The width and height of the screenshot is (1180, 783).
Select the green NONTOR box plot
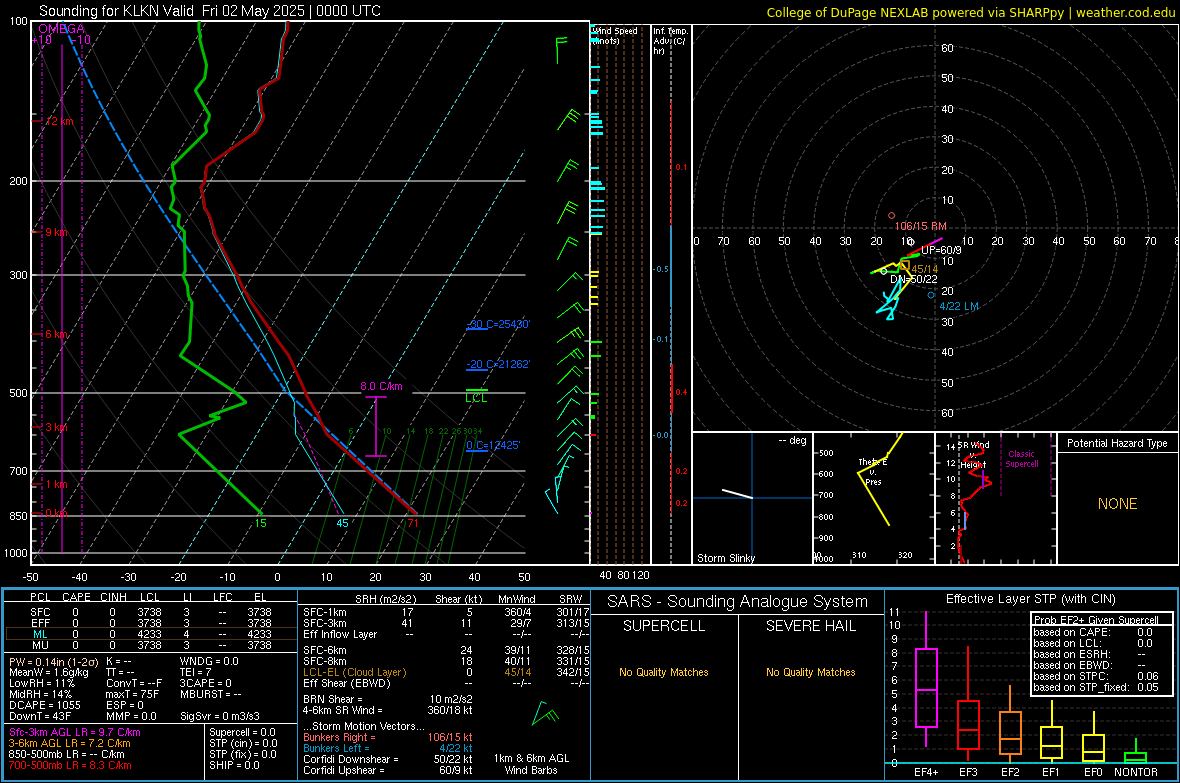(1135, 753)
